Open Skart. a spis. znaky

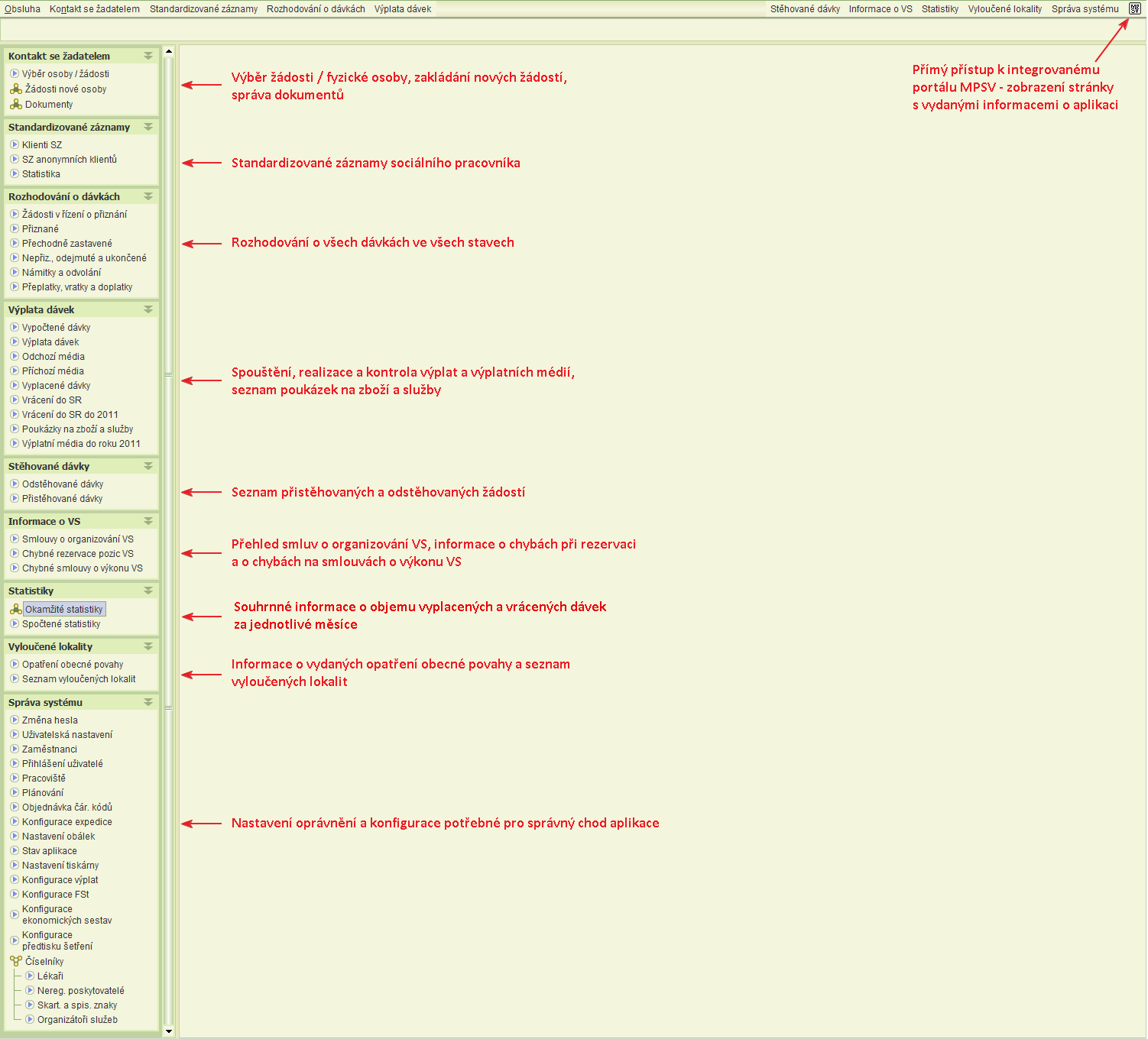[x=77, y=1005]
